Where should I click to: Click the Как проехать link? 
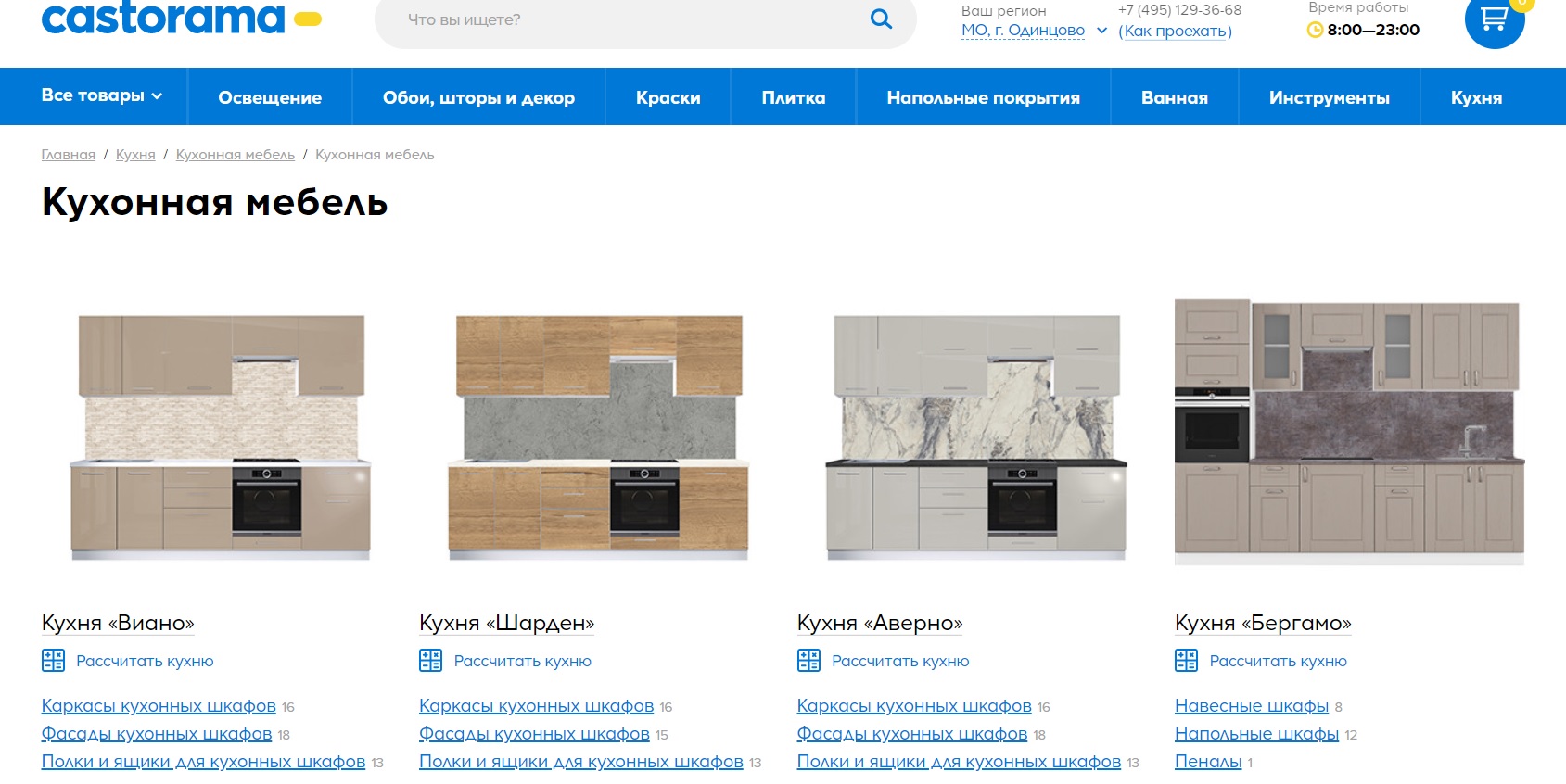point(1175,32)
